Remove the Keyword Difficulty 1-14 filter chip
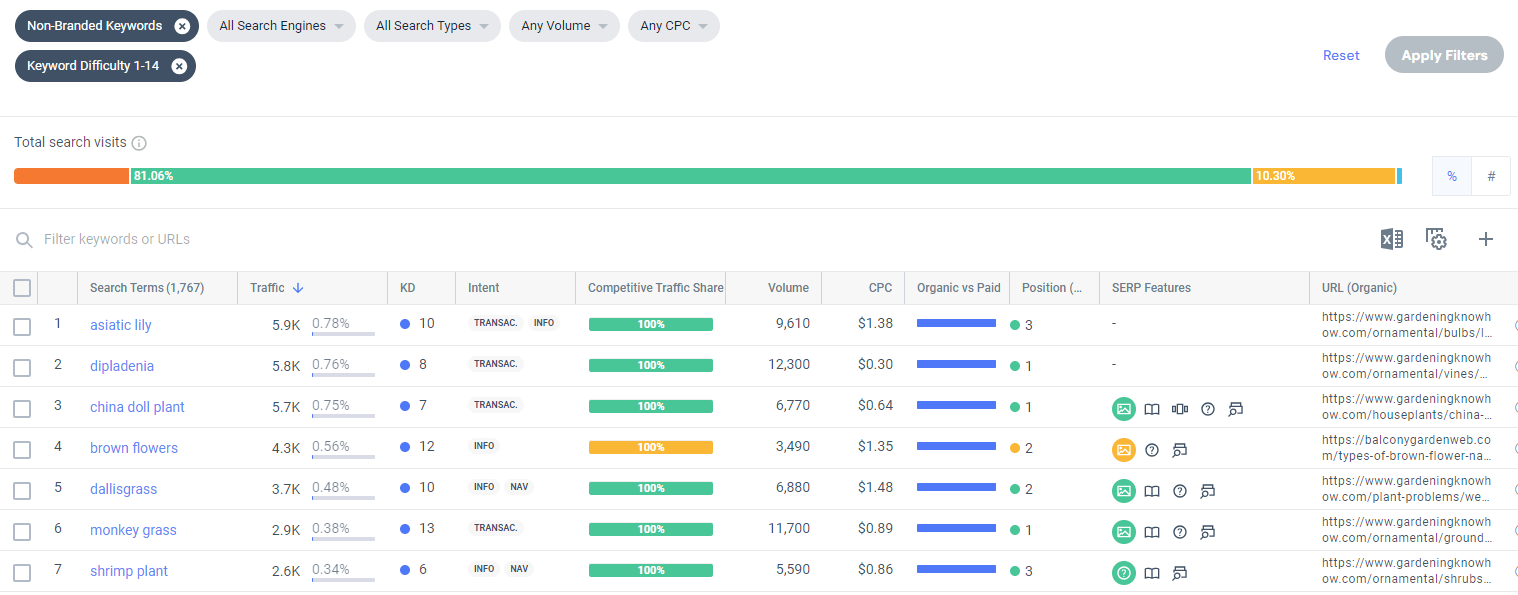1518x595 pixels. click(179, 66)
